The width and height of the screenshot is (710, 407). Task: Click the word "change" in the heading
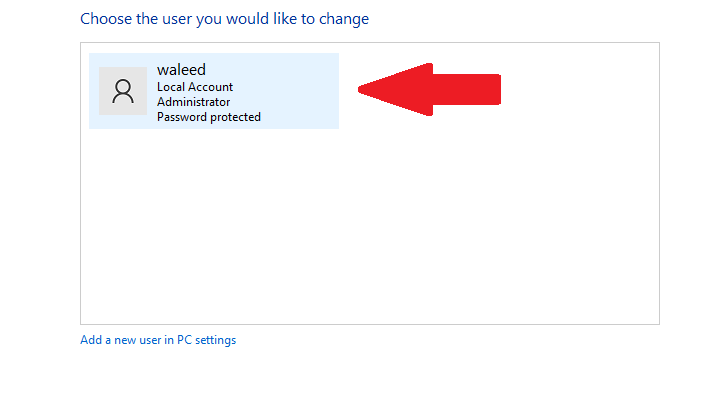coord(344,19)
